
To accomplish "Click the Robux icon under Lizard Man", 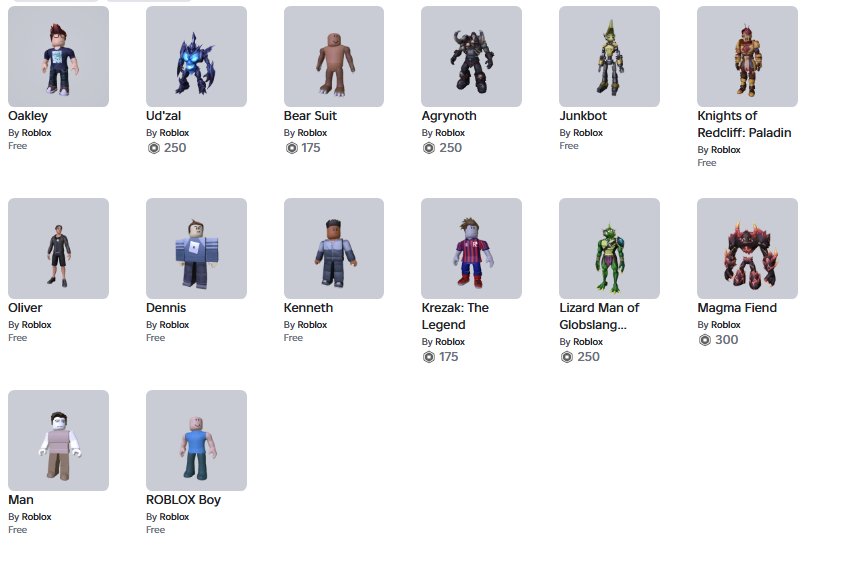I will (x=567, y=357).
